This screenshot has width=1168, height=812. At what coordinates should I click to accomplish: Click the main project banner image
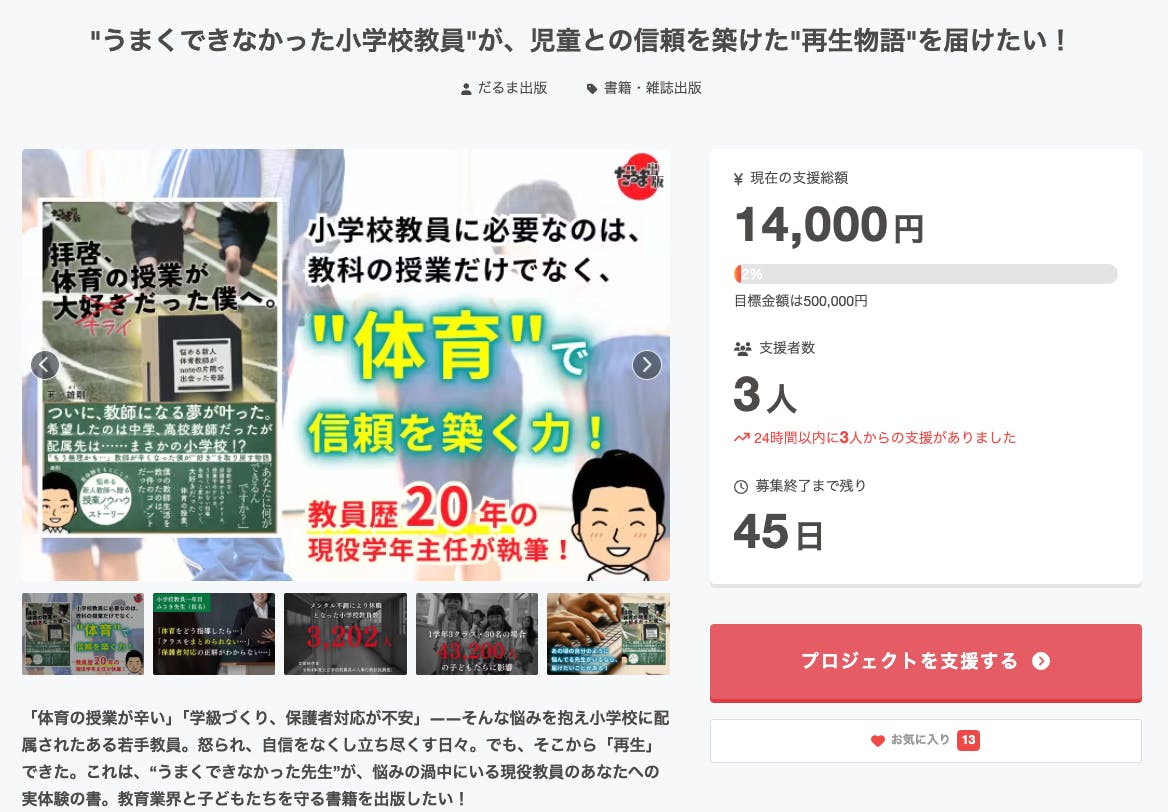click(346, 365)
